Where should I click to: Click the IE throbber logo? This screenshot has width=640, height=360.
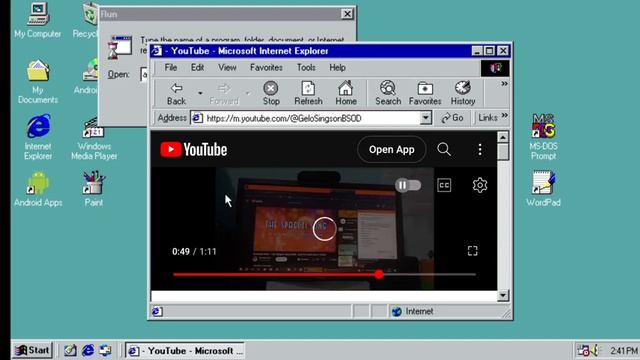pos(495,68)
